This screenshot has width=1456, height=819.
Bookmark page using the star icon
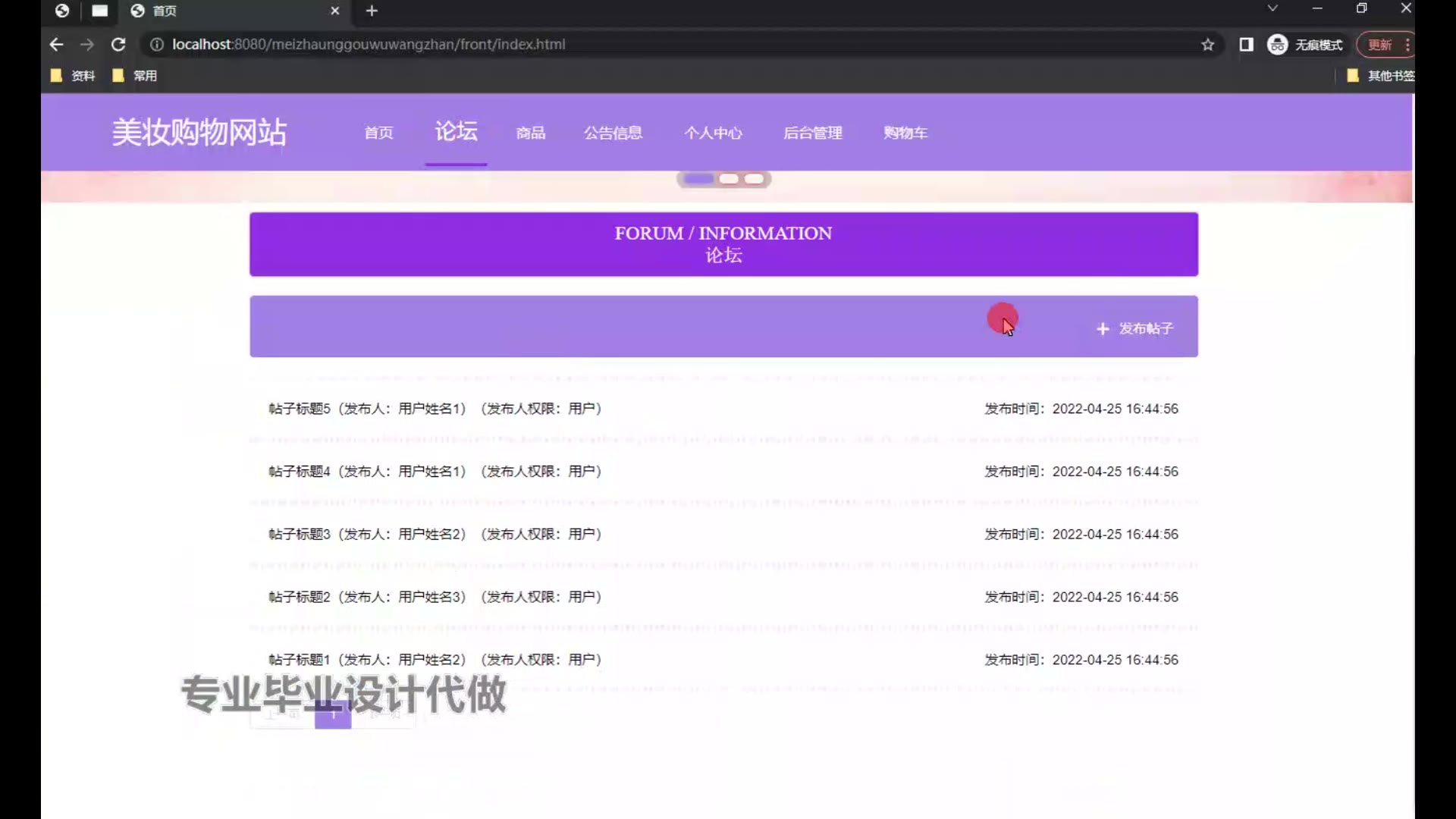pos(1208,45)
